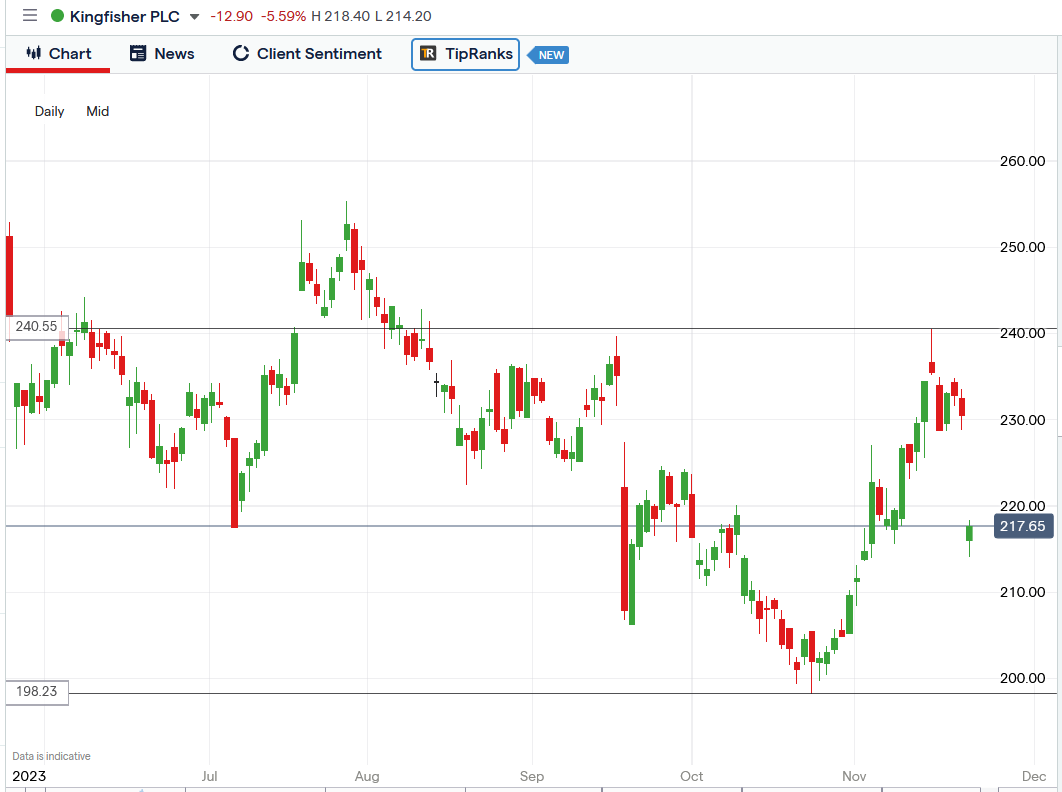Click the News newspaper icon
The height and width of the screenshot is (792, 1062).
tap(138, 54)
